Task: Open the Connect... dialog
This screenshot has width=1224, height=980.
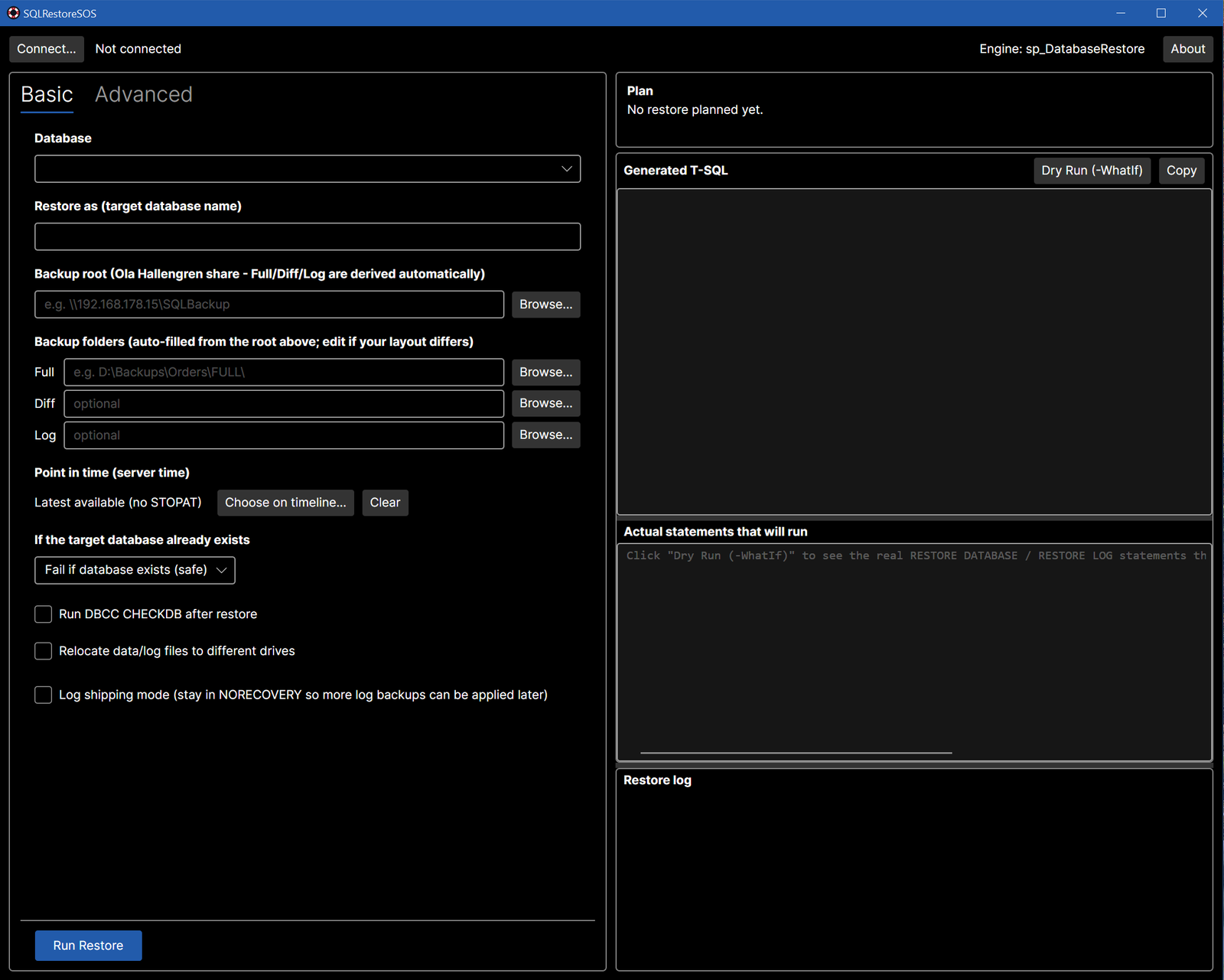Action: [x=47, y=49]
